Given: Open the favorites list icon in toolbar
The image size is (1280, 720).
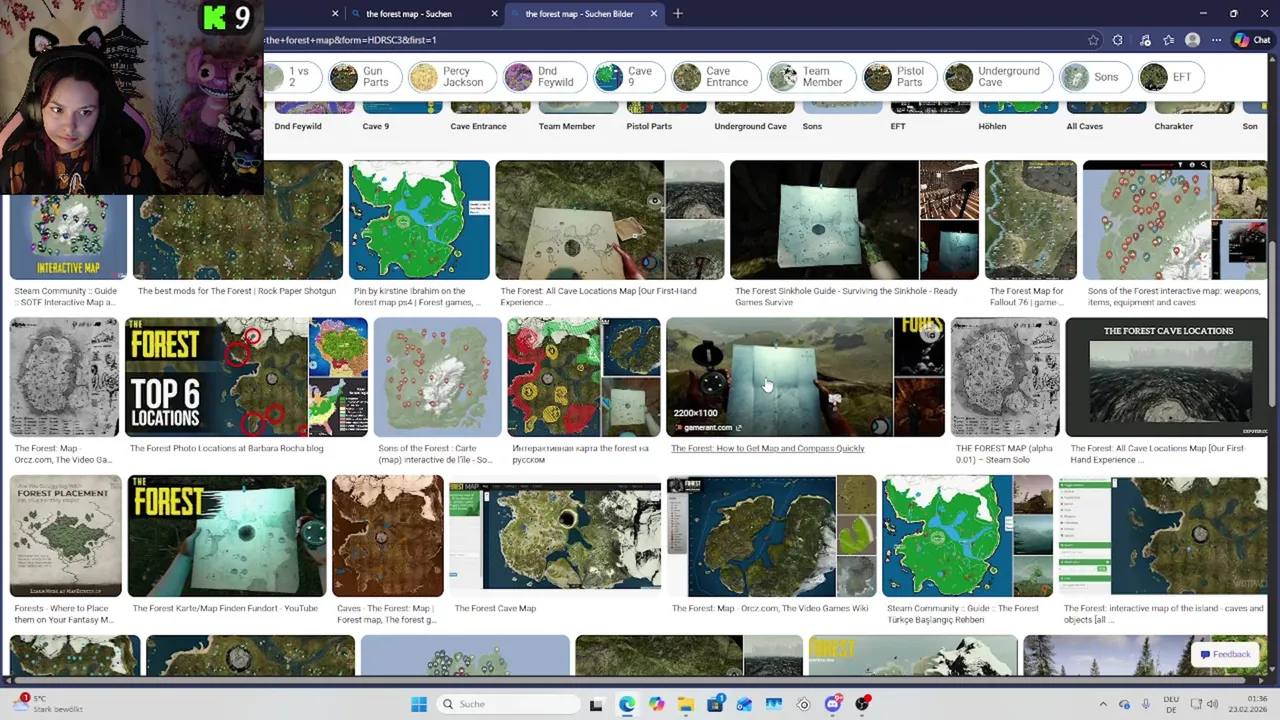Looking at the screenshot, I should (1168, 40).
